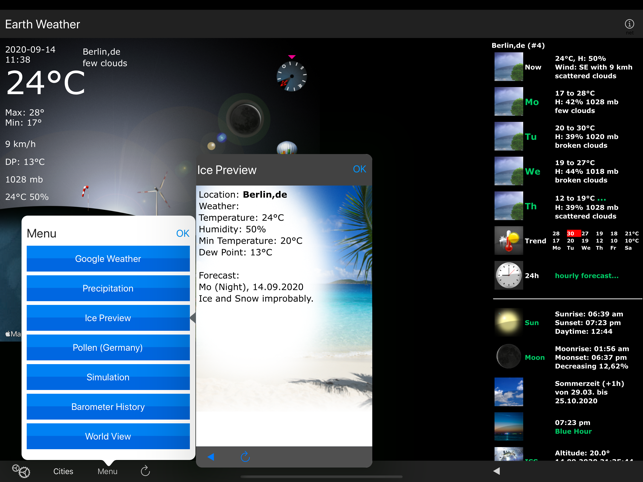Select the We forecast thumbnail
The width and height of the screenshot is (643, 482).
[508, 171]
